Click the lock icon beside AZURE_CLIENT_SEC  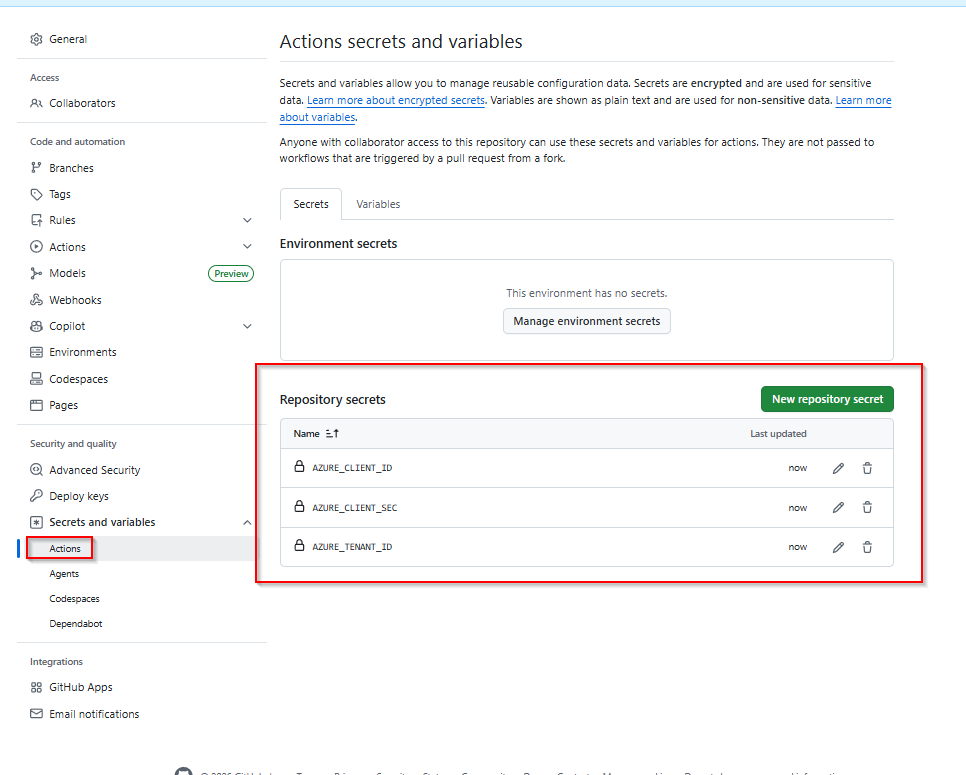[x=299, y=506]
